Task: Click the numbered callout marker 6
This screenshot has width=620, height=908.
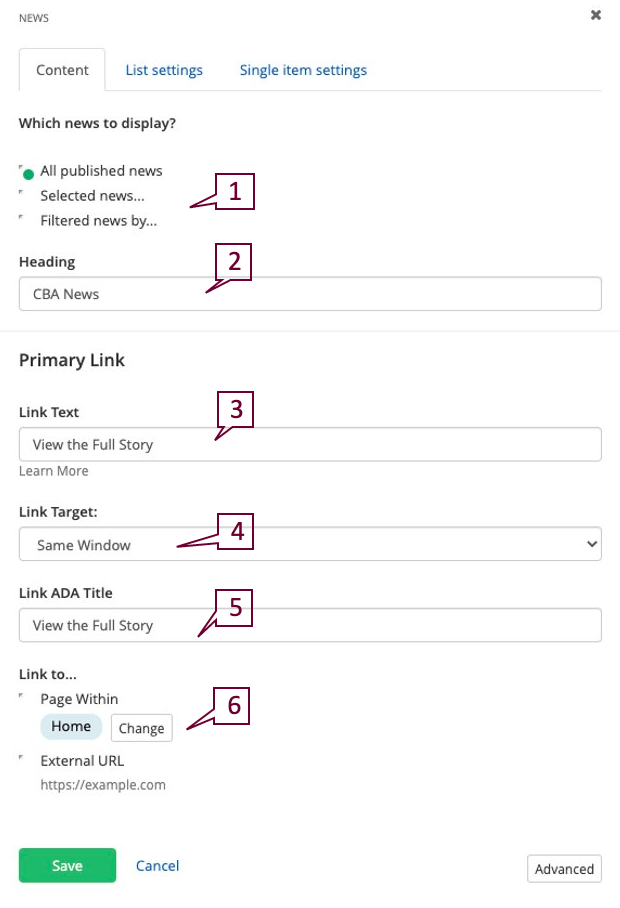Action: click(235, 705)
